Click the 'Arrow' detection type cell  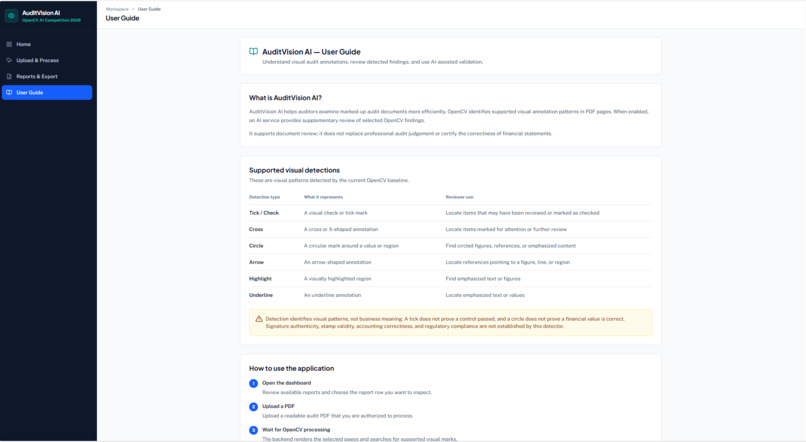(x=256, y=262)
